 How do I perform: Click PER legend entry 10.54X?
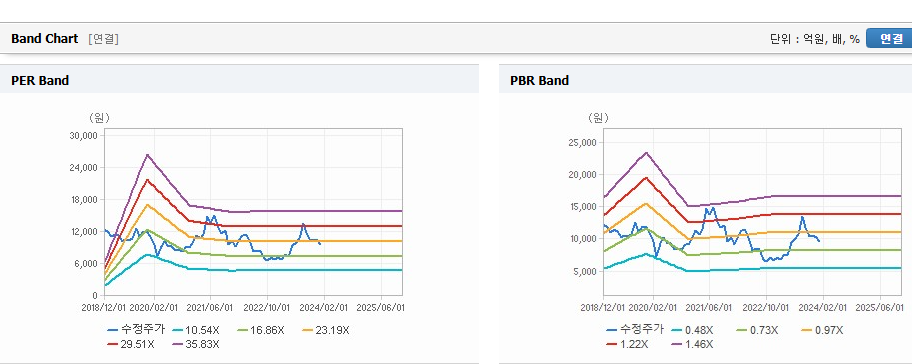(x=196, y=330)
